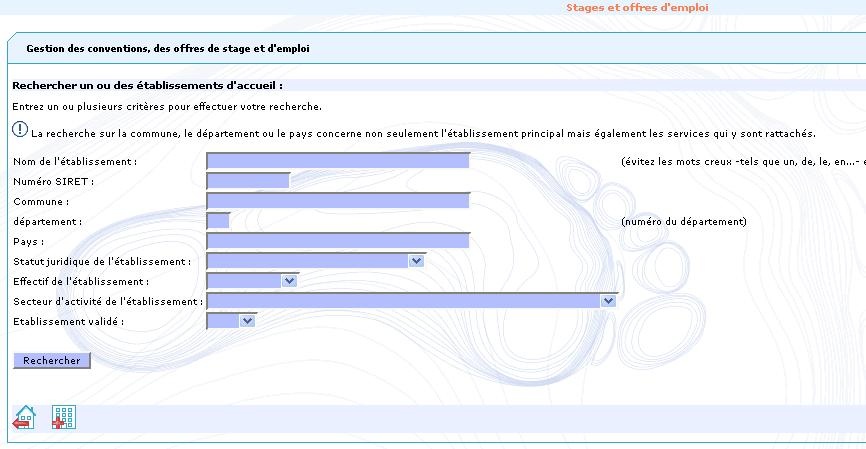Focus the Nom de l'établissement field
866x449 pixels.
[x=338, y=161]
